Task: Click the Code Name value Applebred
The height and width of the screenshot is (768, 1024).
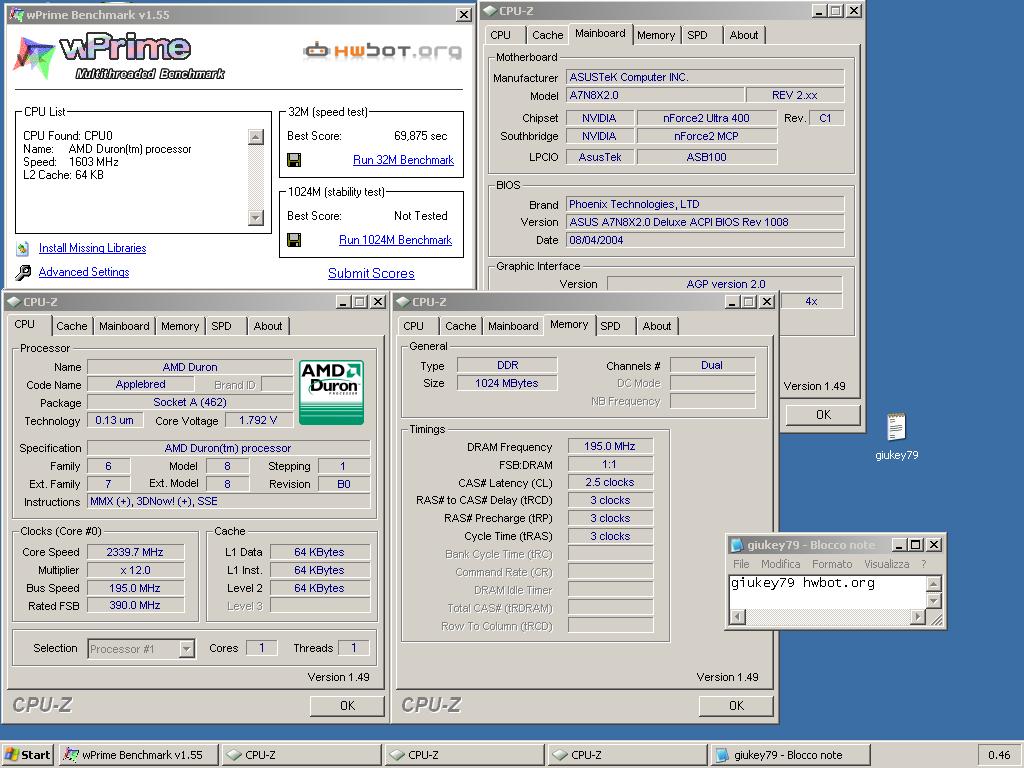Action: (140, 384)
